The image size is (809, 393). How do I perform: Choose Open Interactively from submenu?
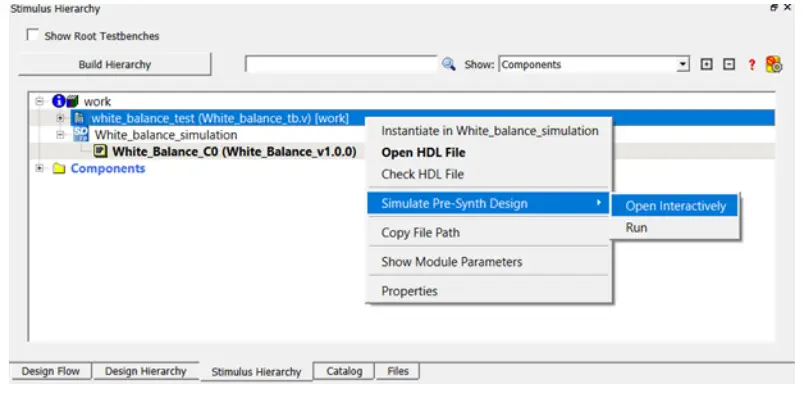click(675, 206)
